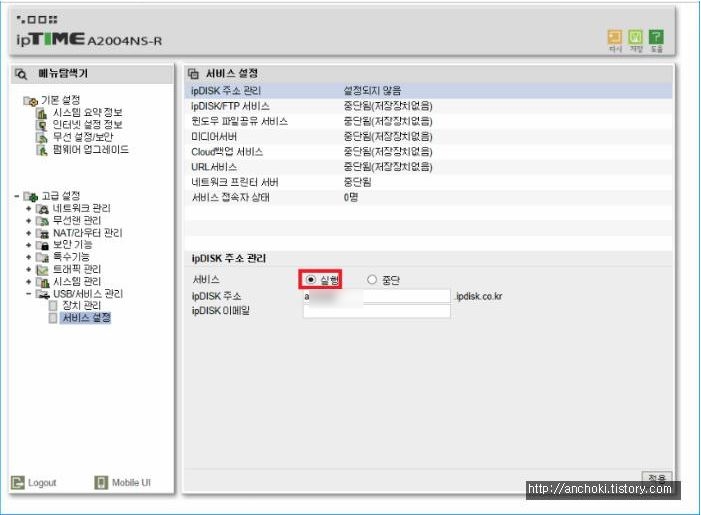The width and height of the screenshot is (701, 515).
Task: Click the 0명 connected users value
Action: 351,197
